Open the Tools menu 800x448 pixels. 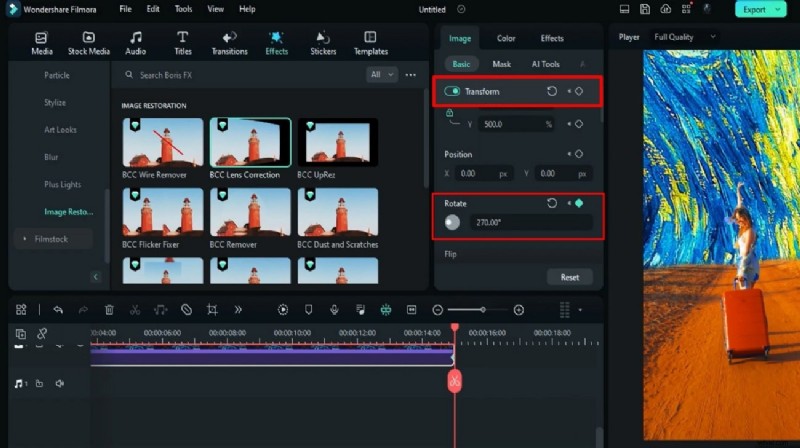[183, 9]
